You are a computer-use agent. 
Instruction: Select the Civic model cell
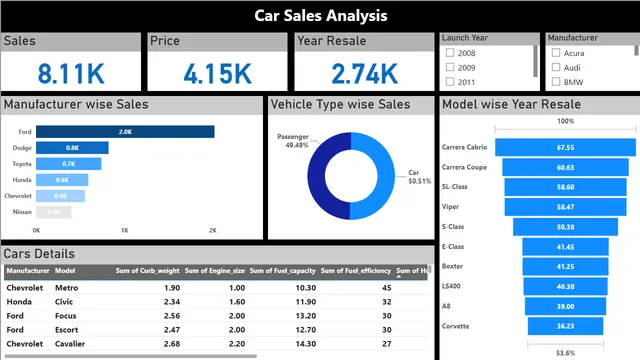tap(64, 302)
